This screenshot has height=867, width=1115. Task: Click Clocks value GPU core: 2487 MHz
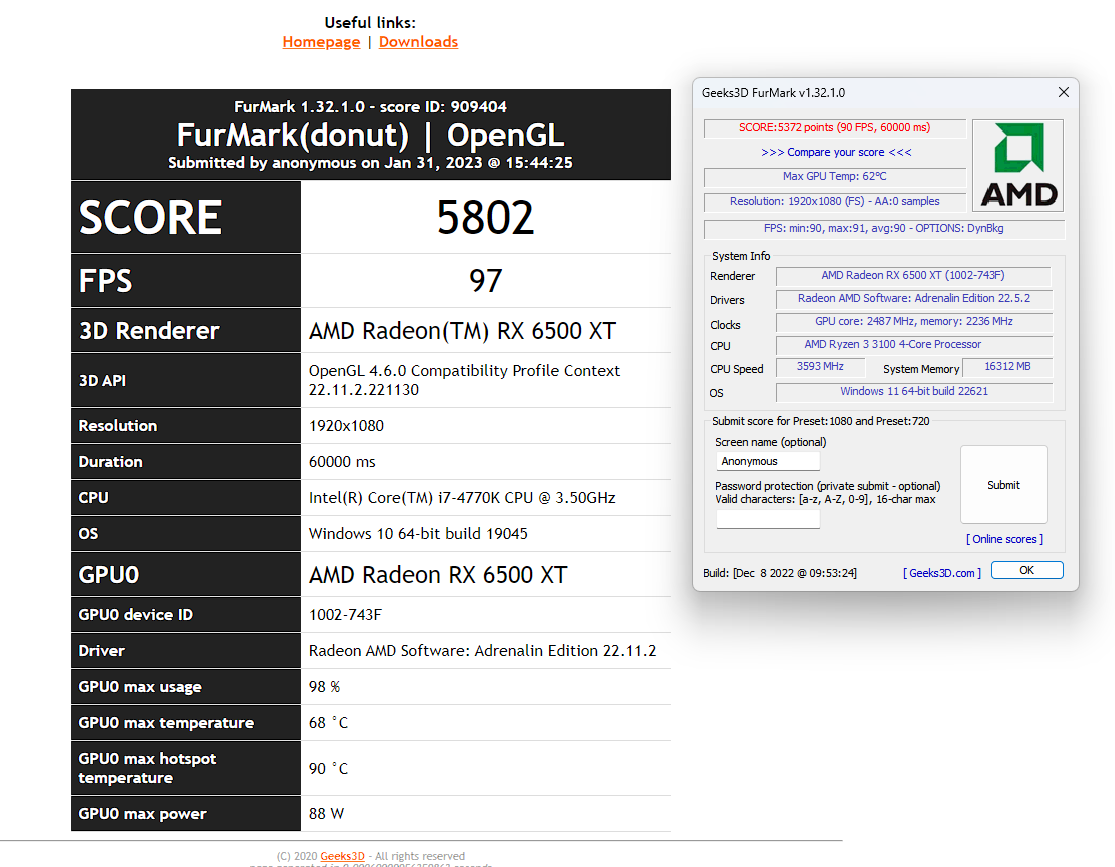coord(913,321)
